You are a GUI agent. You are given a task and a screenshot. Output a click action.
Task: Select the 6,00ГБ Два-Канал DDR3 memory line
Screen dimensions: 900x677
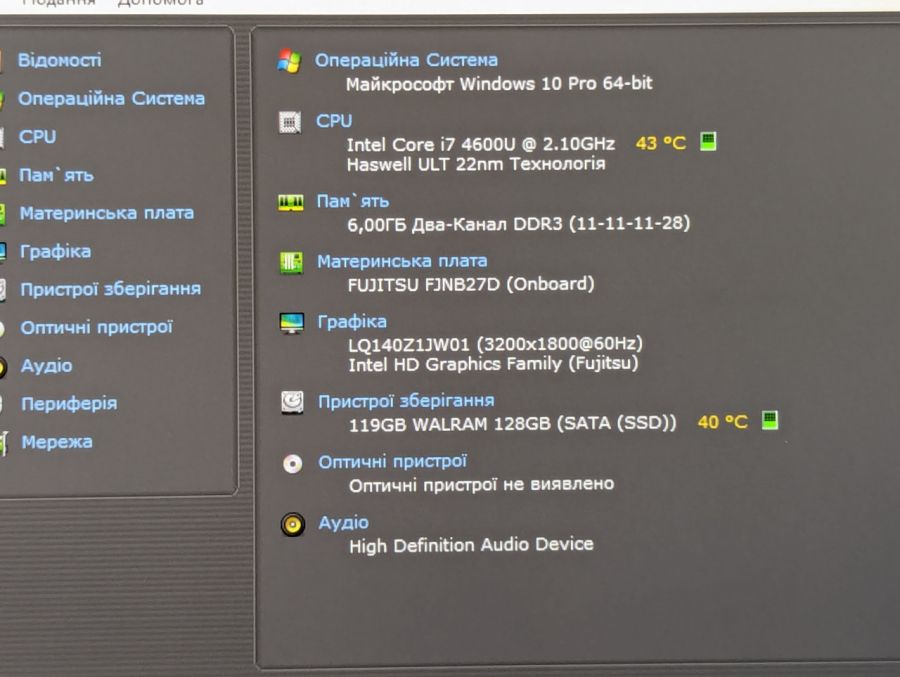(518, 223)
